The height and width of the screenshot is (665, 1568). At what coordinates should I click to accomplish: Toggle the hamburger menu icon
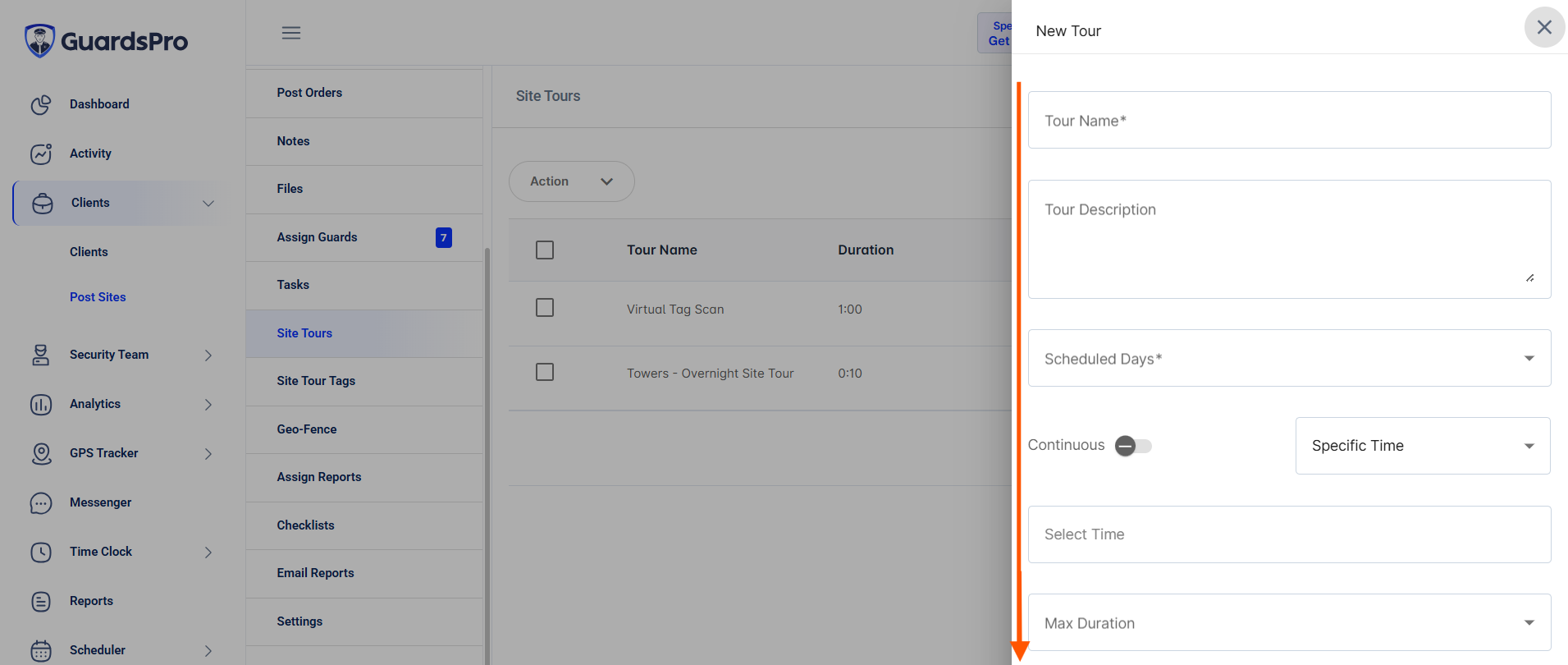tap(291, 33)
